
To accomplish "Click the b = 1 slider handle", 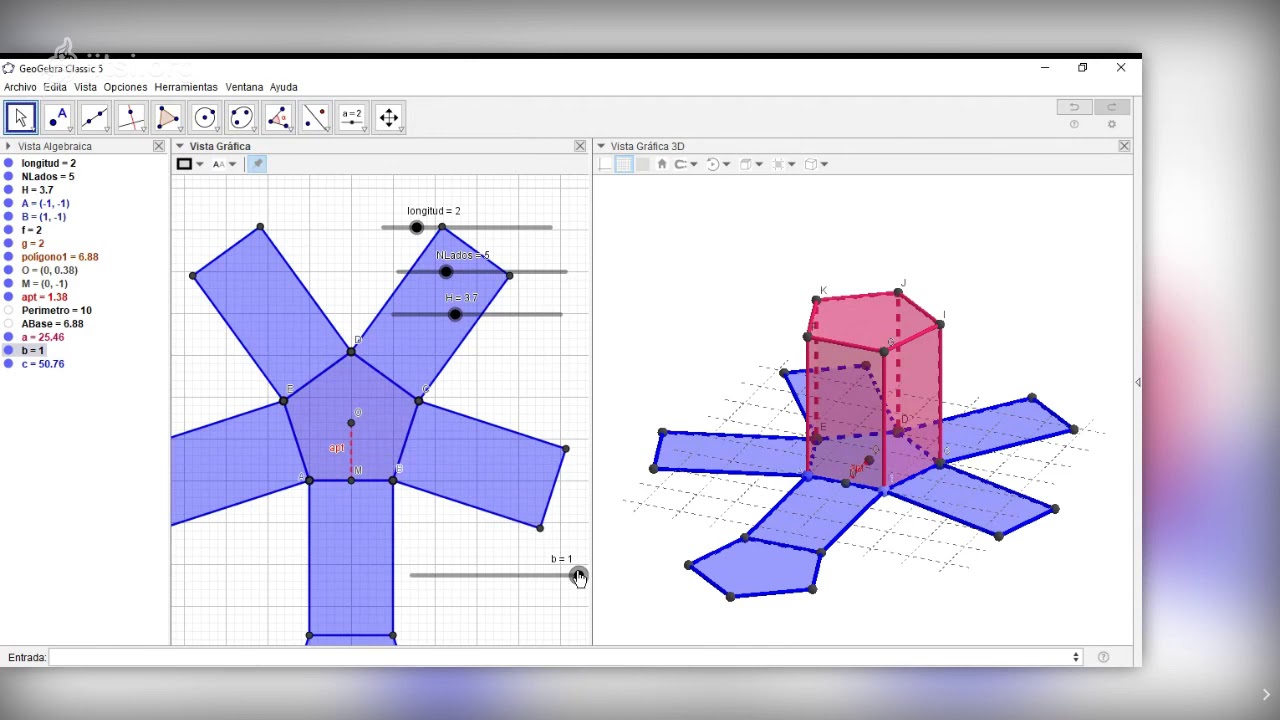I will click(x=577, y=575).
